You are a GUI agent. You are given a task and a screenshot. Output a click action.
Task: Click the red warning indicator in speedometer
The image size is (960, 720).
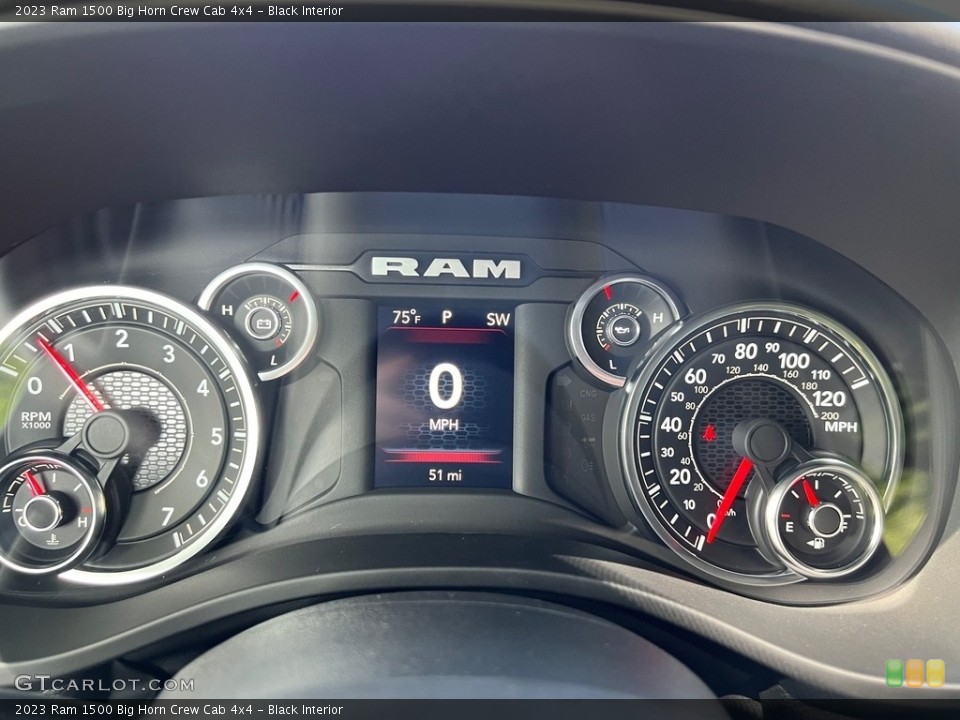coord(710,433)
